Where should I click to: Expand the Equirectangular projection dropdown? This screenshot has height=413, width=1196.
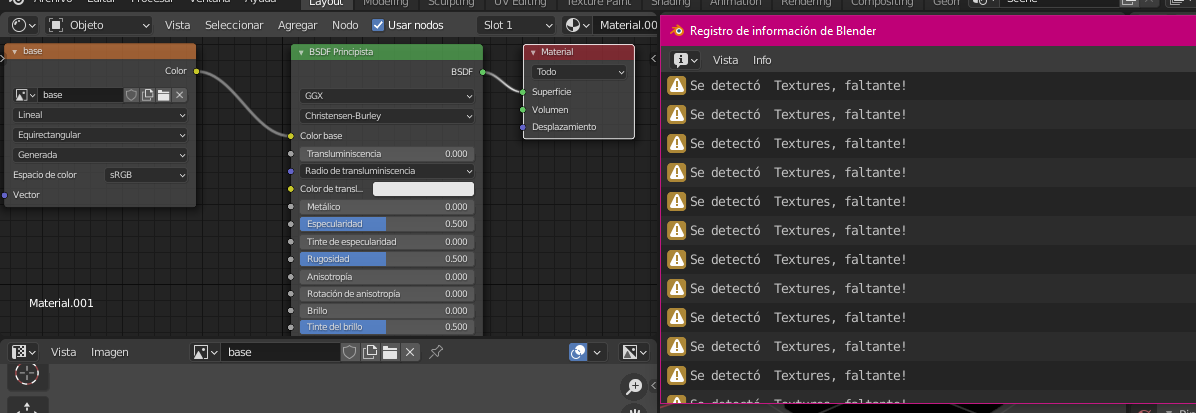100,135
